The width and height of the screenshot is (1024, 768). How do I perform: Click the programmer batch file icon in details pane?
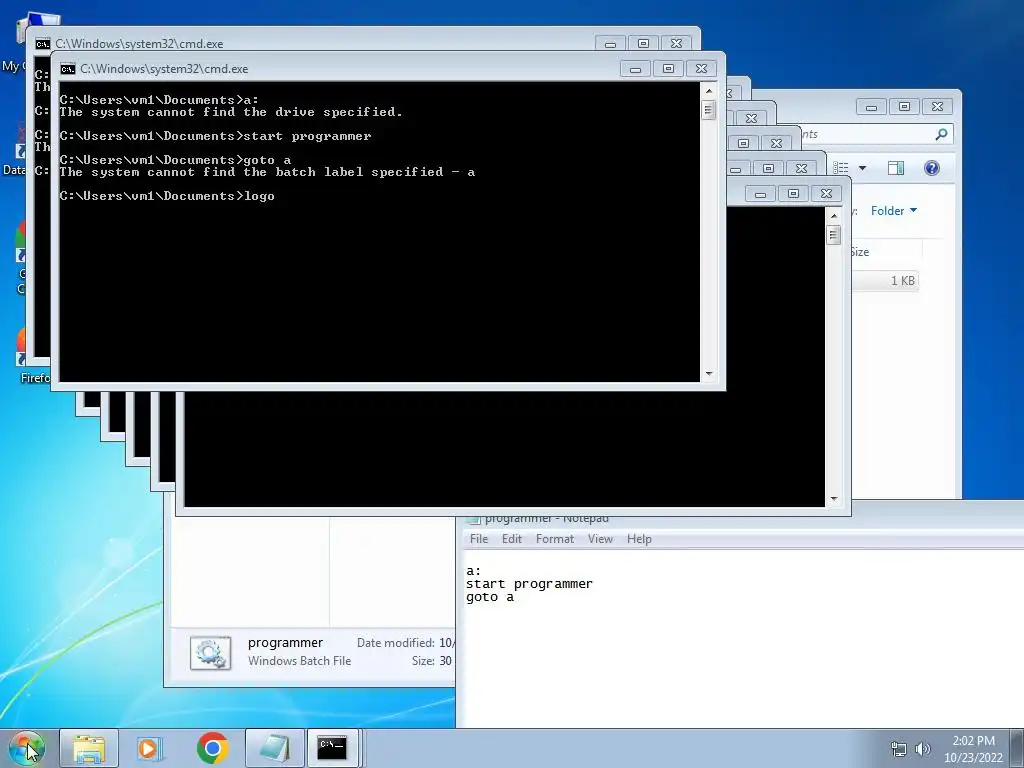(210, 652)
